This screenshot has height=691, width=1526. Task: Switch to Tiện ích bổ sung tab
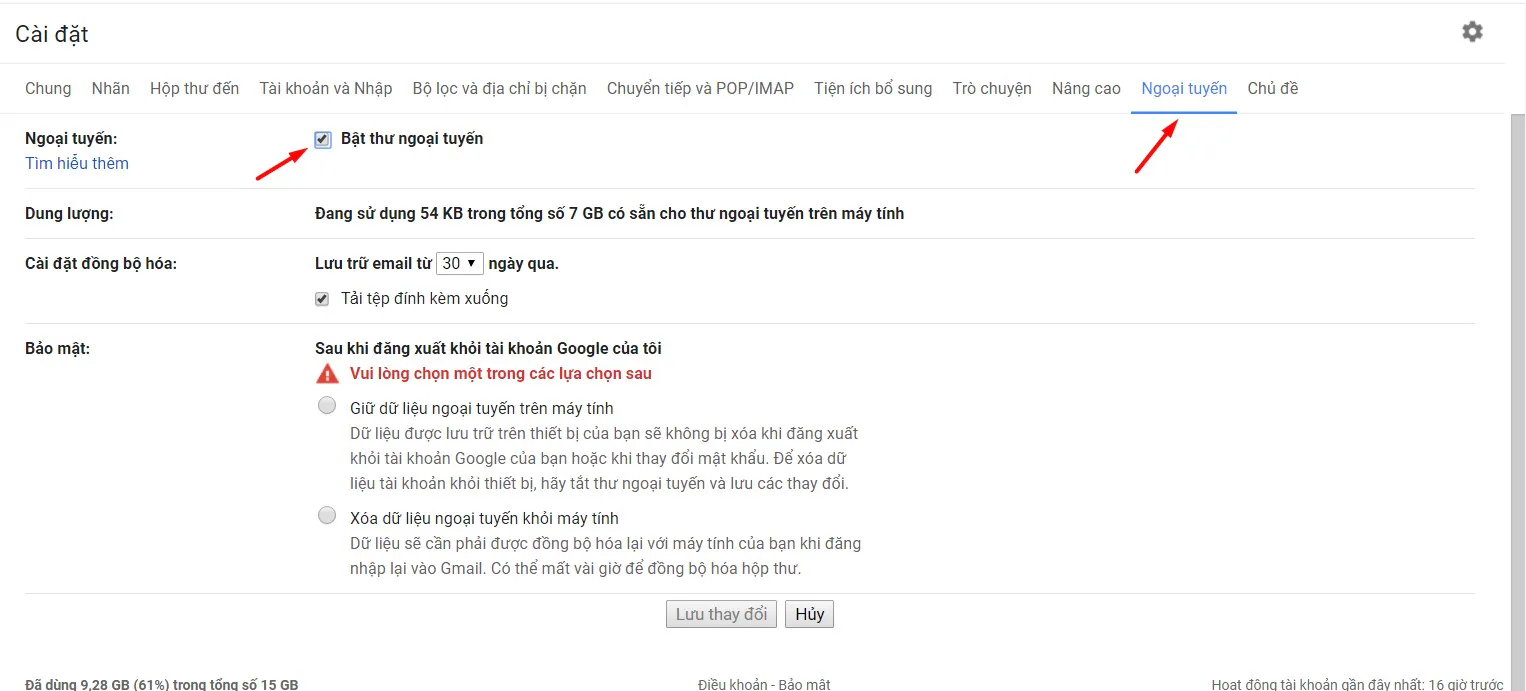pyautogui.click(x=873, y=89)
